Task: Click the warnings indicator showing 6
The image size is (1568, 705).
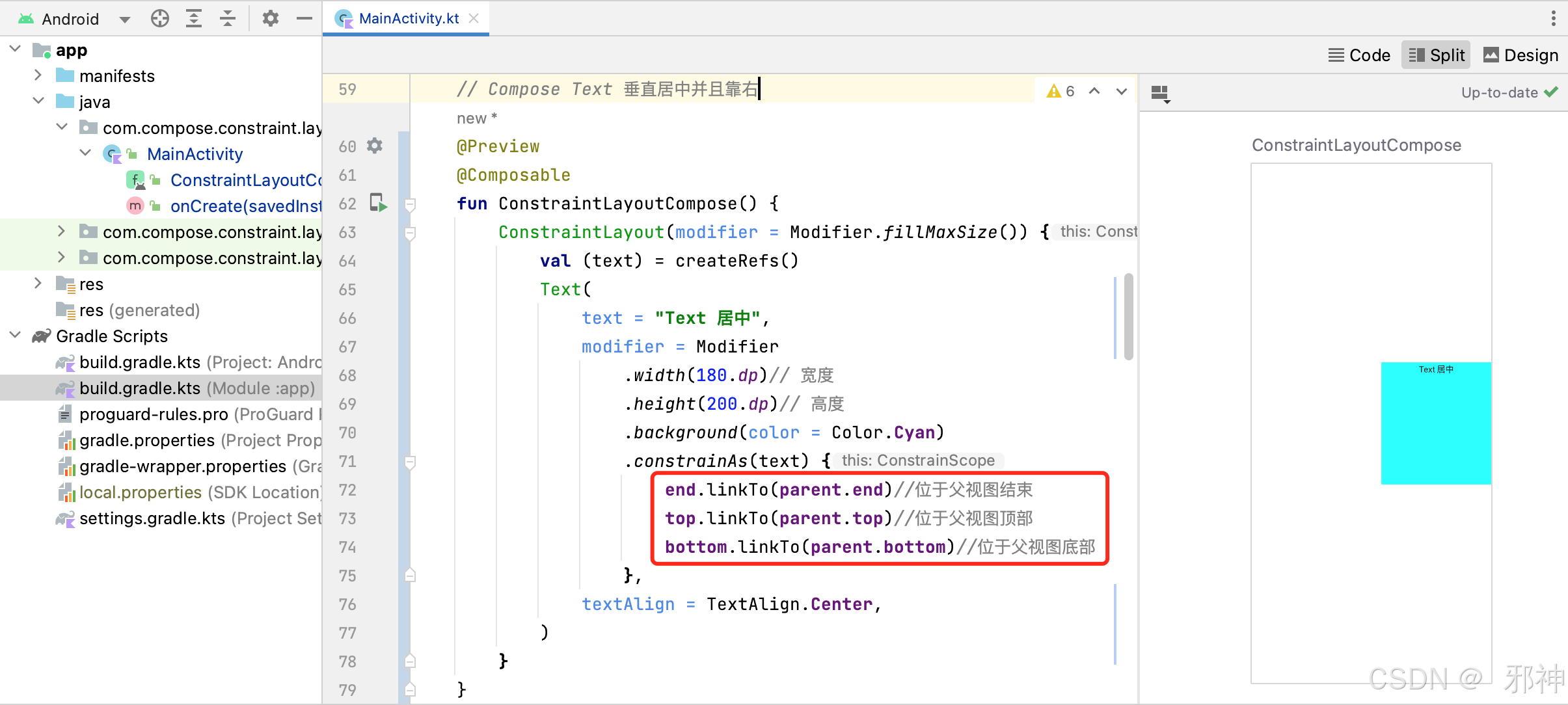Action: [x=1061, y=91]
